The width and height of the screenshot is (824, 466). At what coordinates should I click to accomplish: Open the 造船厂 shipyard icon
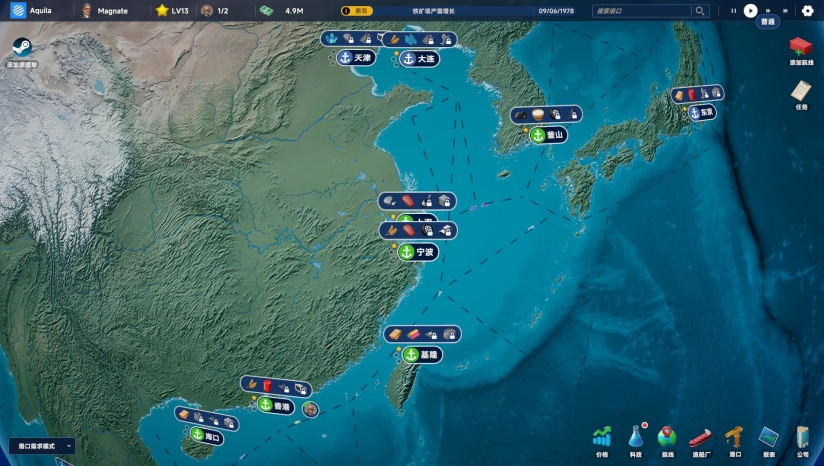pyautogui.click(x=701, y=437)
